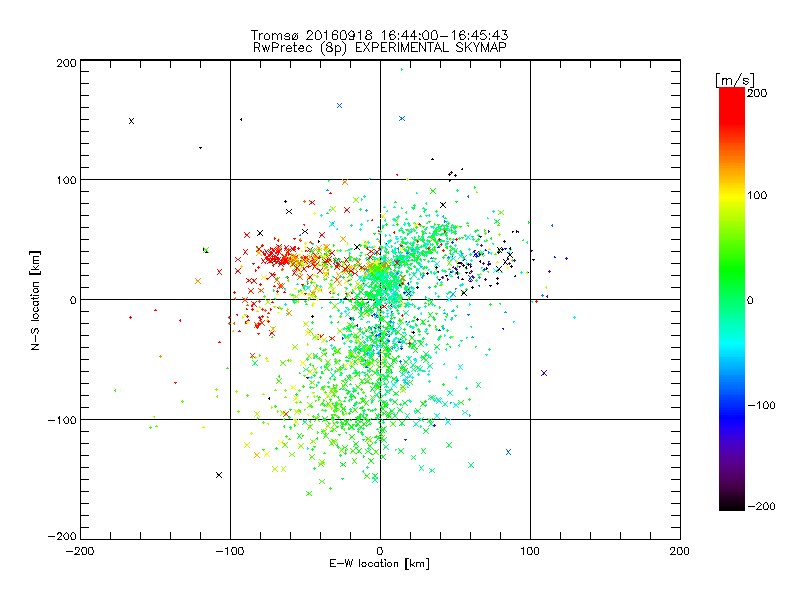Select the 'N-S location [km]' axis label
The height and width of the screenshot is (600, 800).
35,300
